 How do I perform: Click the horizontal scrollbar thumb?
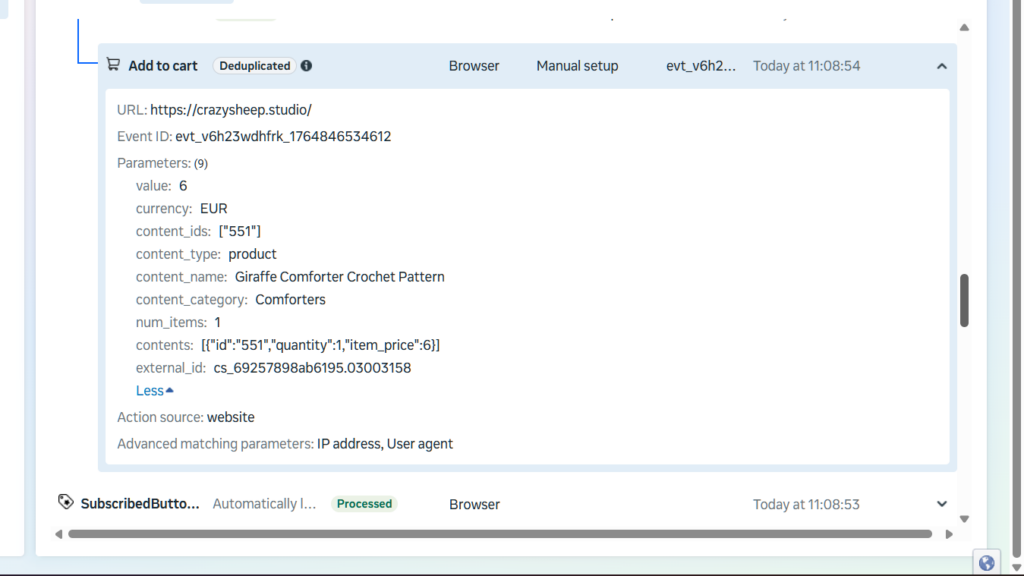[x=500, y=534]
